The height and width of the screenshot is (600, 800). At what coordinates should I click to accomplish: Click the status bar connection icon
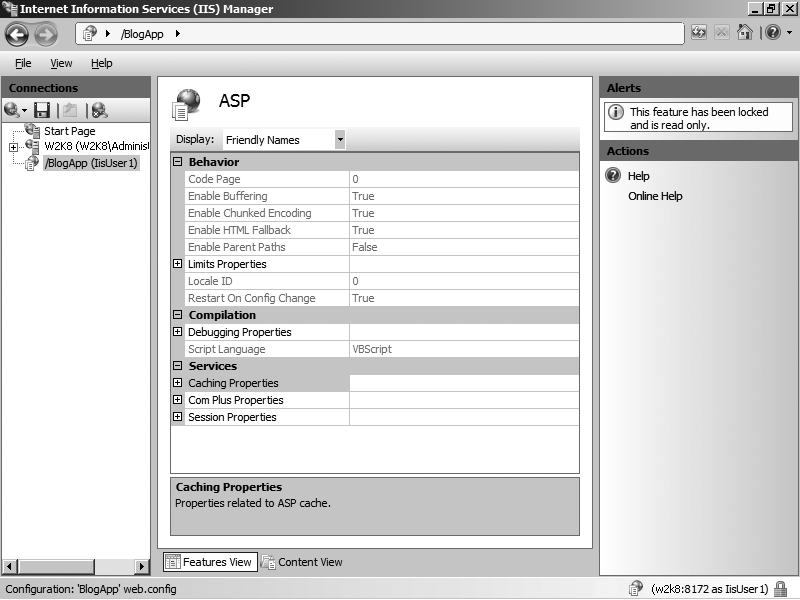636,589
